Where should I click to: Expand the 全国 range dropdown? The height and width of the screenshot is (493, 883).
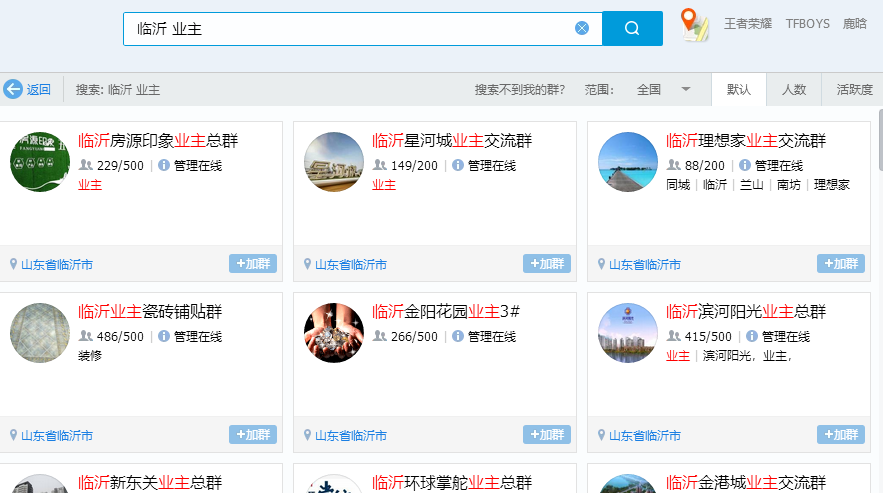tap(686, 89)
